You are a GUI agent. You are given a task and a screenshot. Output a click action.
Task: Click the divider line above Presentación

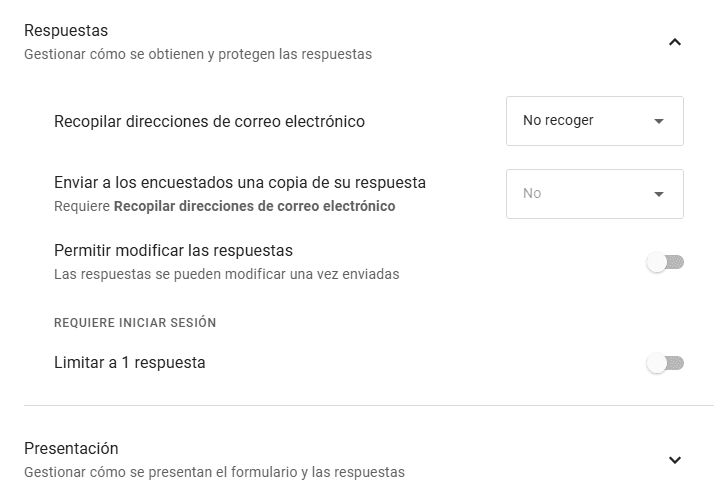point(369,405)
